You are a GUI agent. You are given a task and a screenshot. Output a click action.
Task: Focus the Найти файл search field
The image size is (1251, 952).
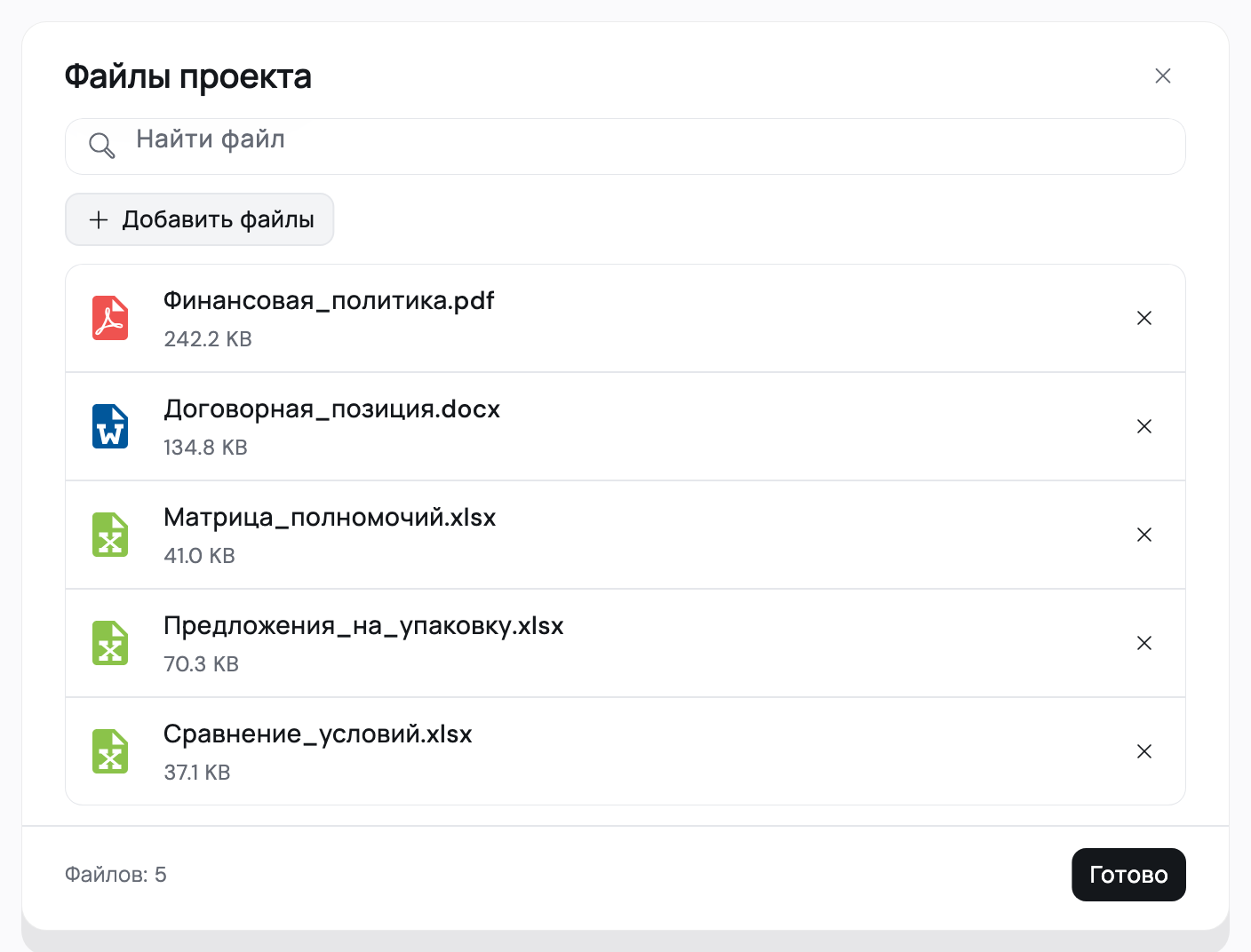[625, 147]
